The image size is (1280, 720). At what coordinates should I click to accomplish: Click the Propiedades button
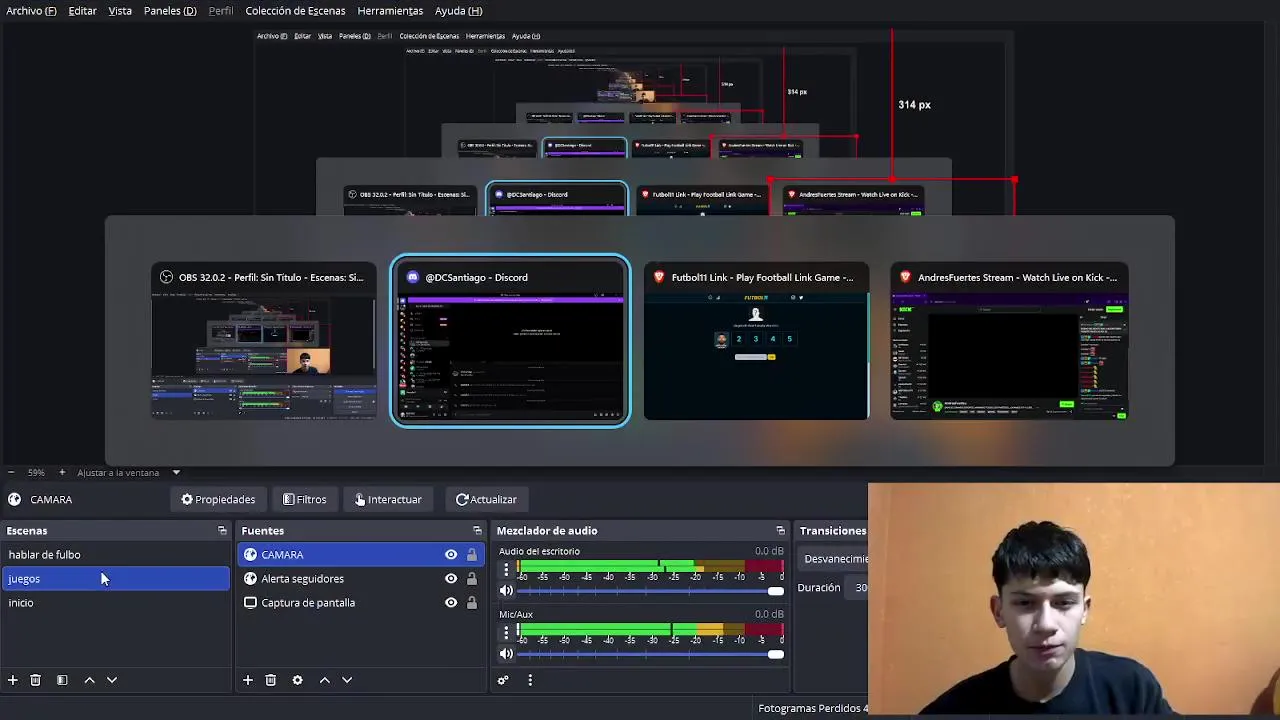pos(218,499)
